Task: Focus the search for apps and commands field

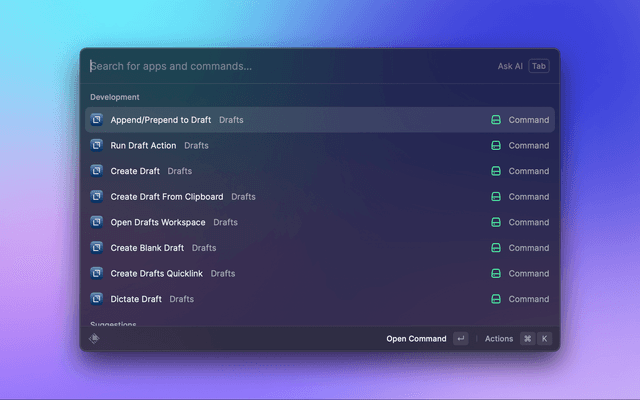Action: [x=280, y=66]
